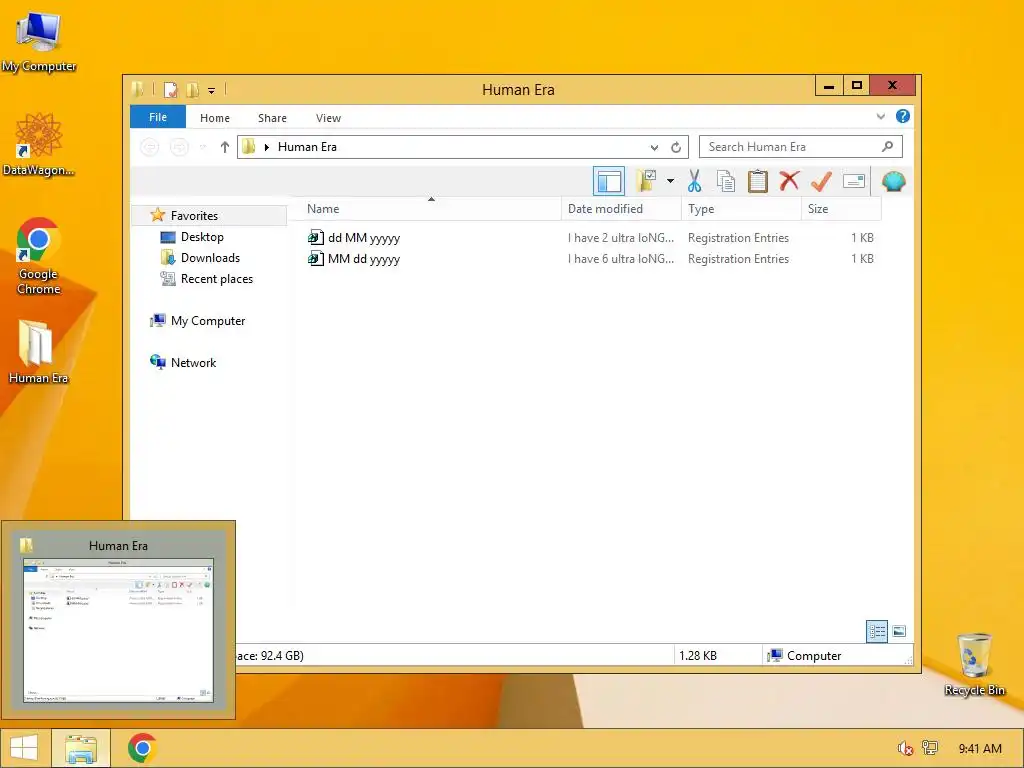The height and width of the screenshot is (768, 1024).
Task: Switch to the large icons view layout
Action: [899, 631]
